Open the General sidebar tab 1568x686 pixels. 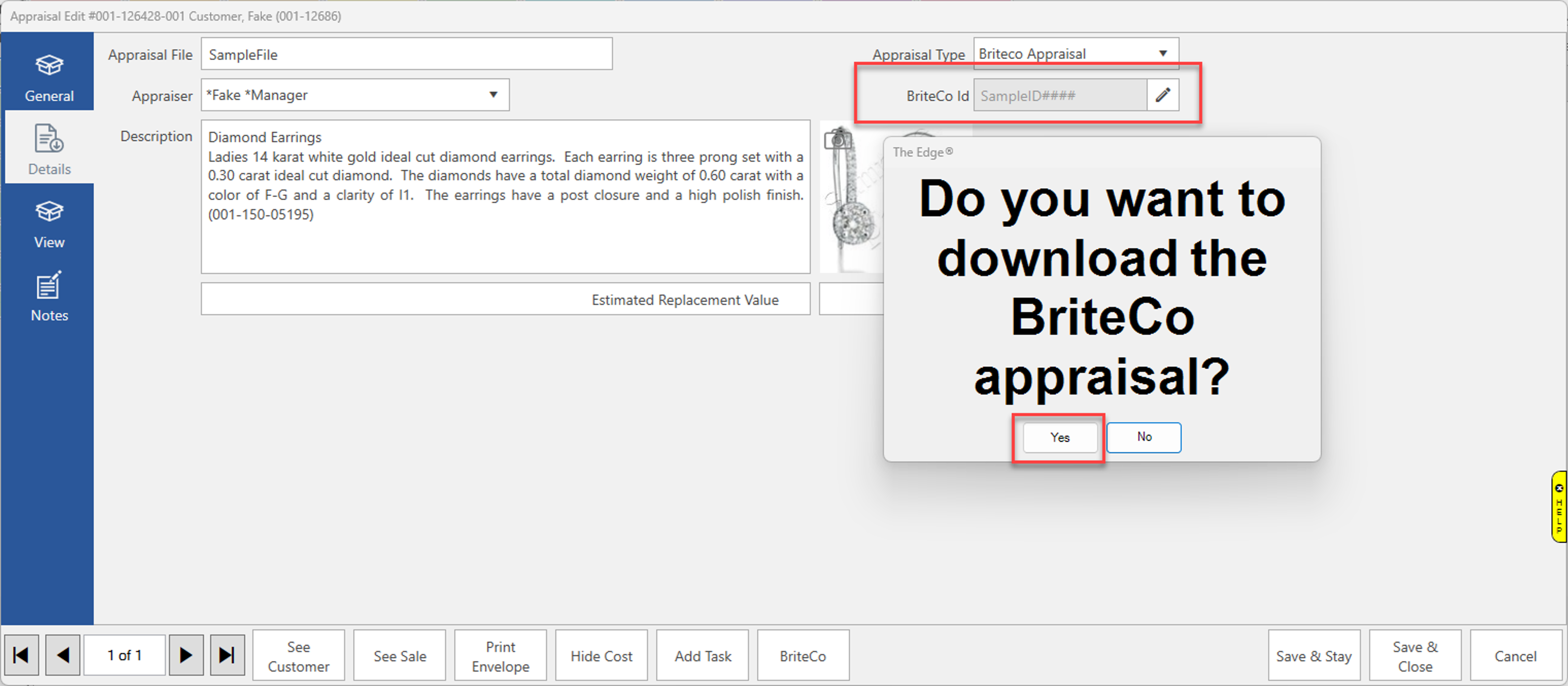[49, 77]
